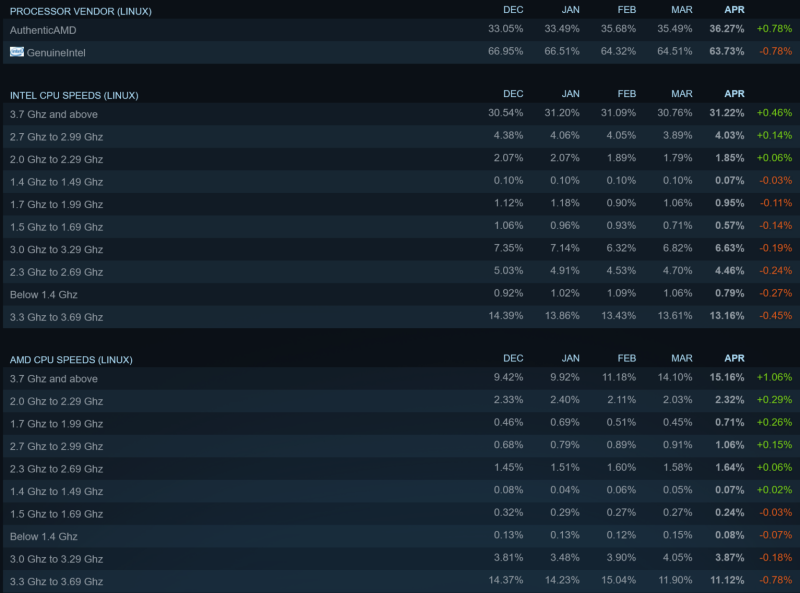Click the AMD 3.7 Ghz and above row
The height and width of the screenshot is (593, 800).
[x=401, y=379]
